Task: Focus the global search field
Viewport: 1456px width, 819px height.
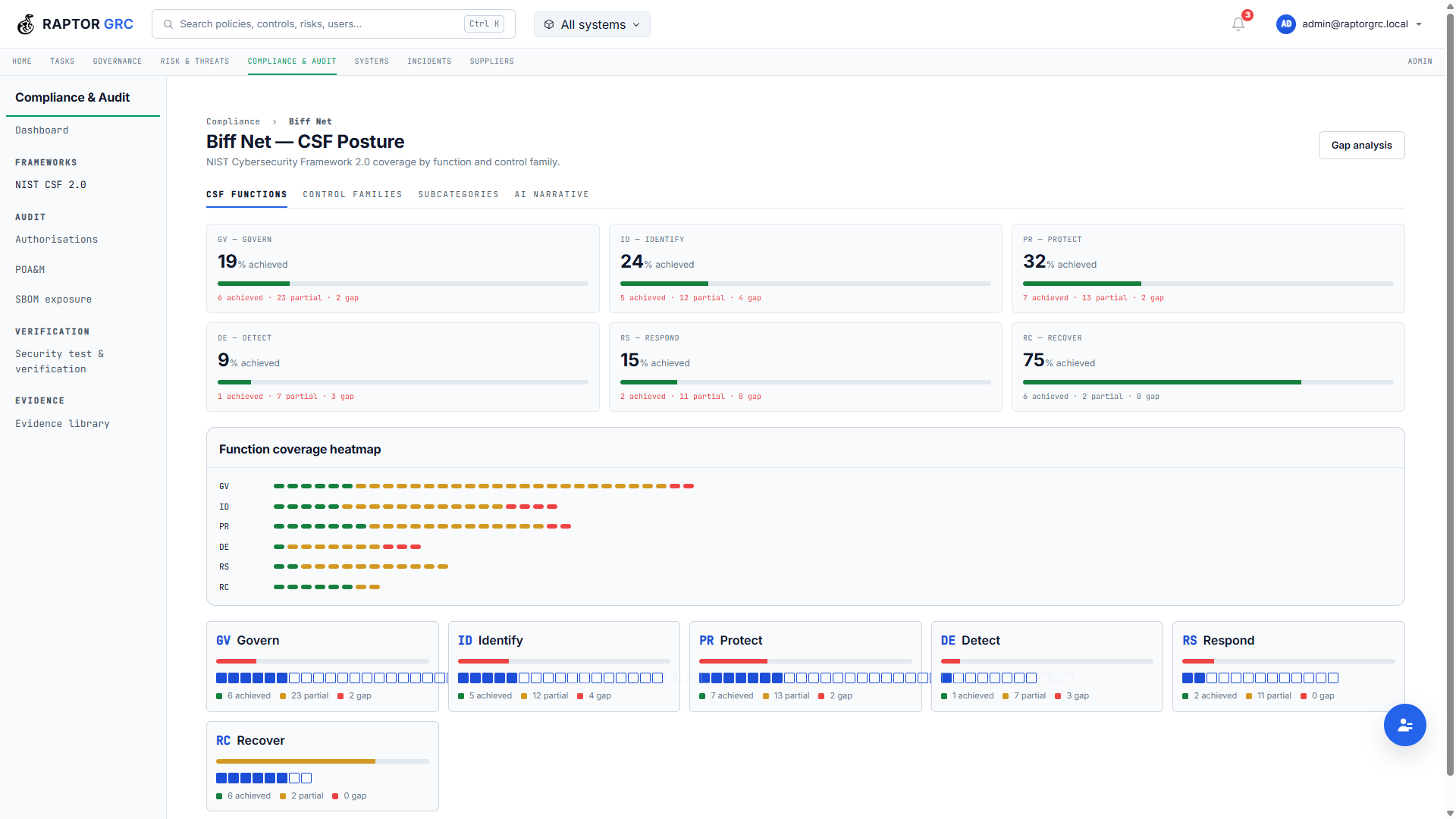Action: coord(334,24)
